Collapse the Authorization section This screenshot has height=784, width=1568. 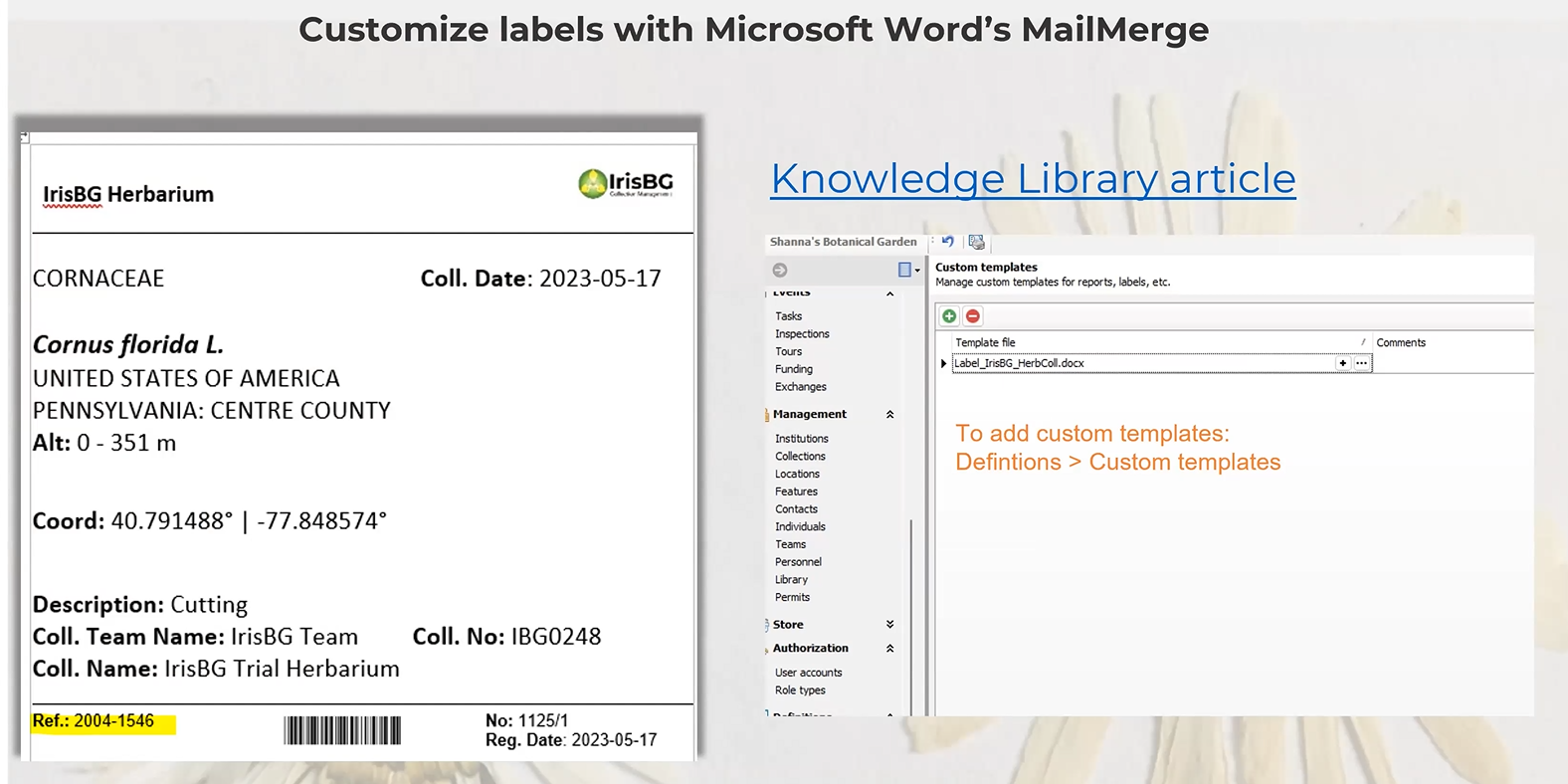tap(889, 648)
